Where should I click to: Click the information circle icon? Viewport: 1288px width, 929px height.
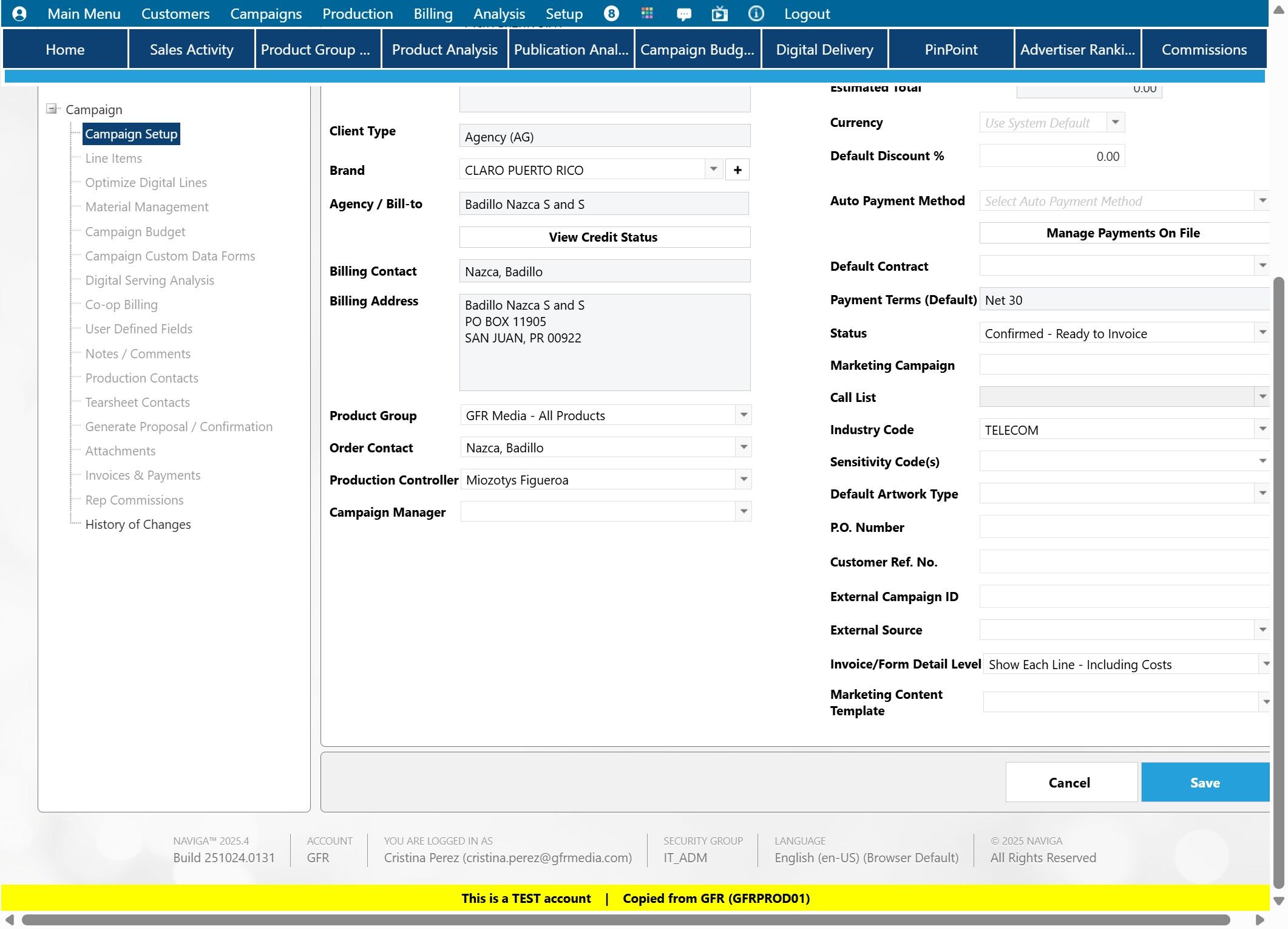(756, 13)
